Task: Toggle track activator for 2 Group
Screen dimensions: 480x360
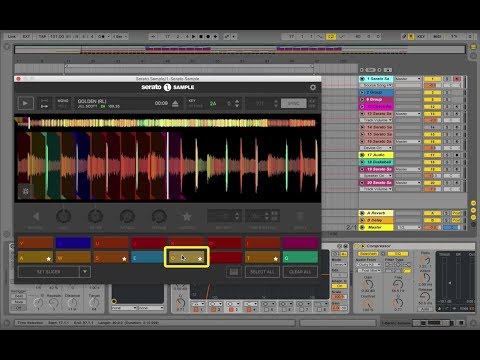Action: 432,92
